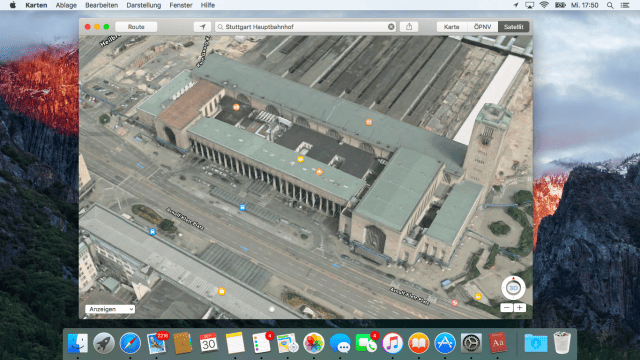Switch to Karte map view

pyautogui.click(x=451, y=27)
